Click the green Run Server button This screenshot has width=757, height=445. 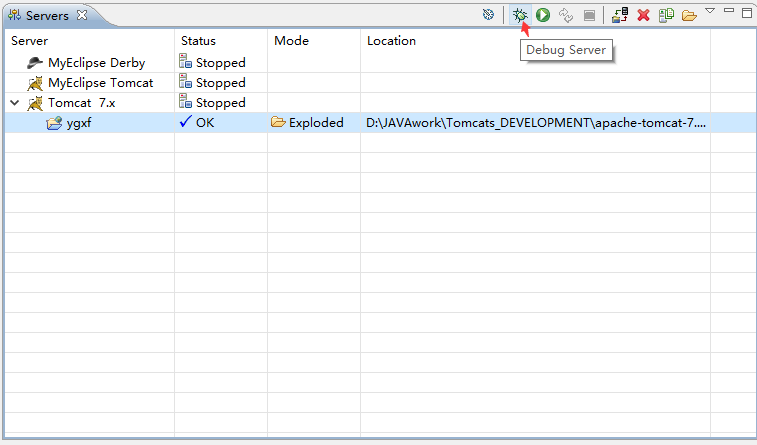543,15
